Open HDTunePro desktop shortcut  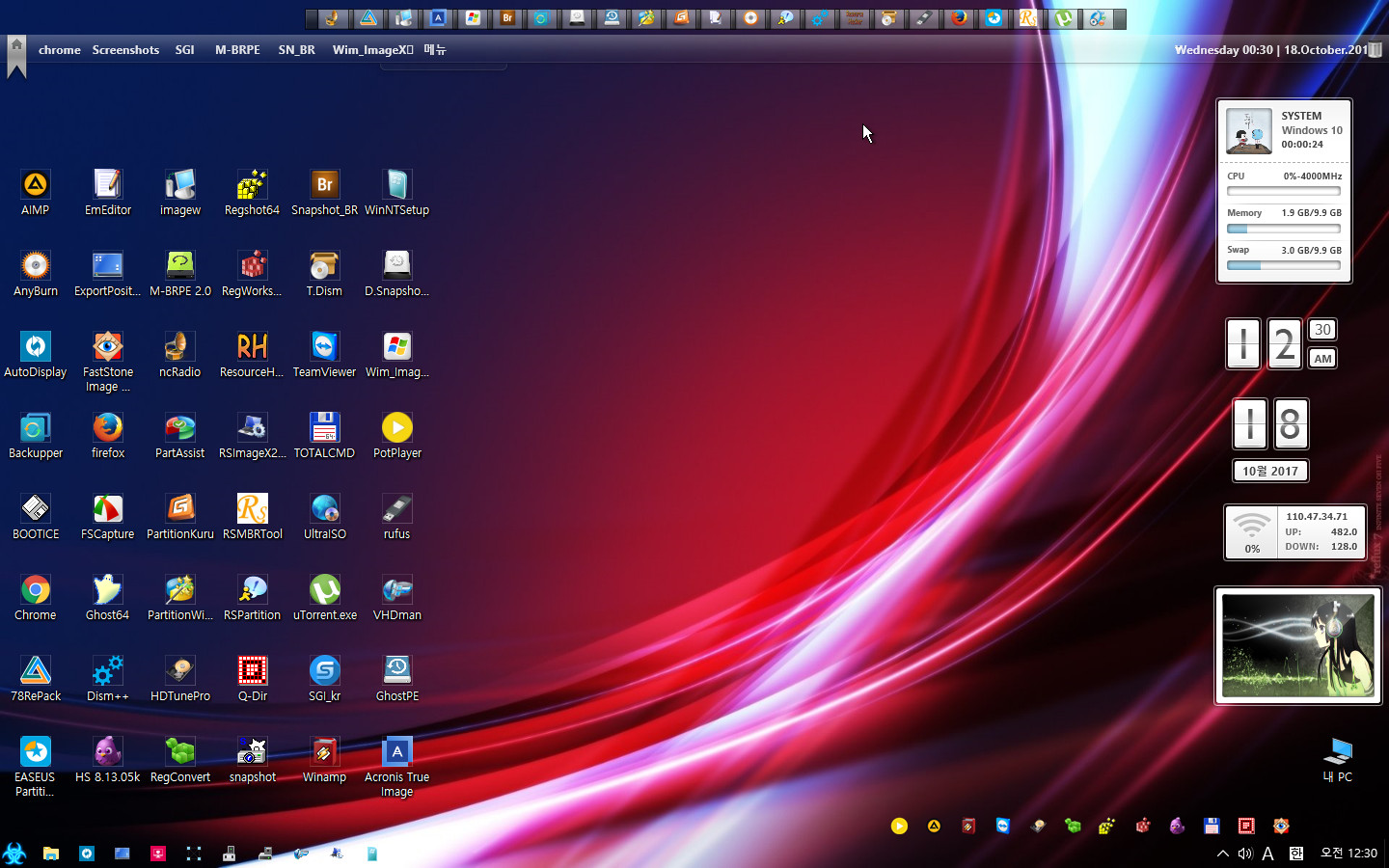pos(180,679)
